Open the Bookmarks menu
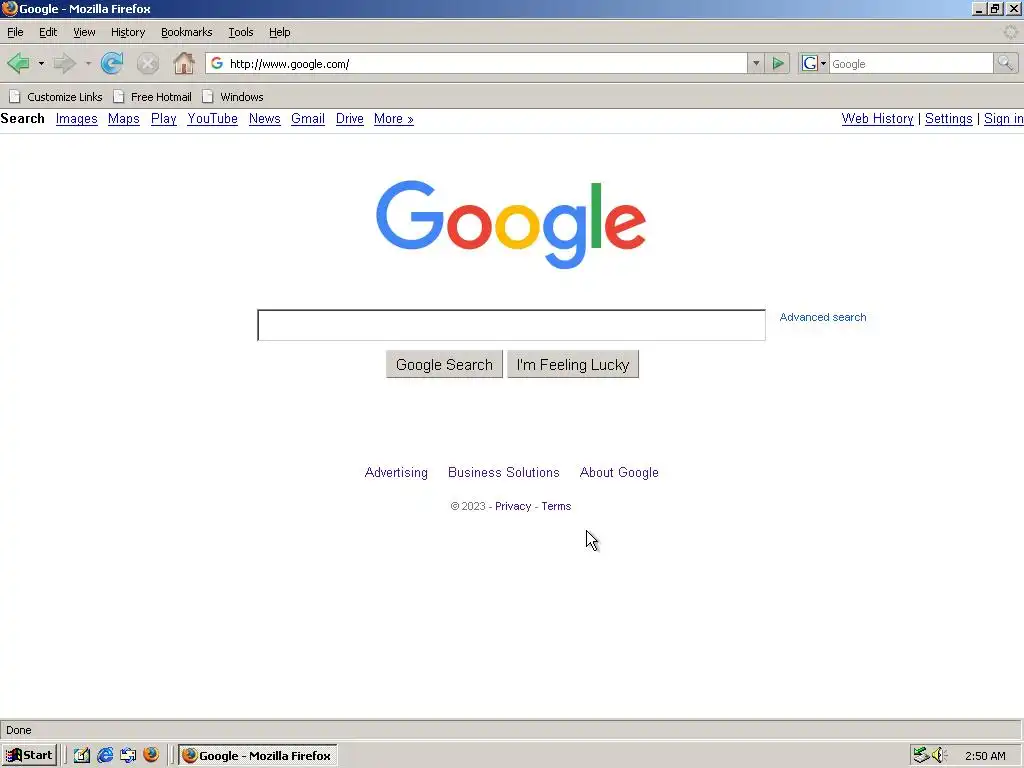Viewport: 1024px width, 768px height. pos(187,32)
